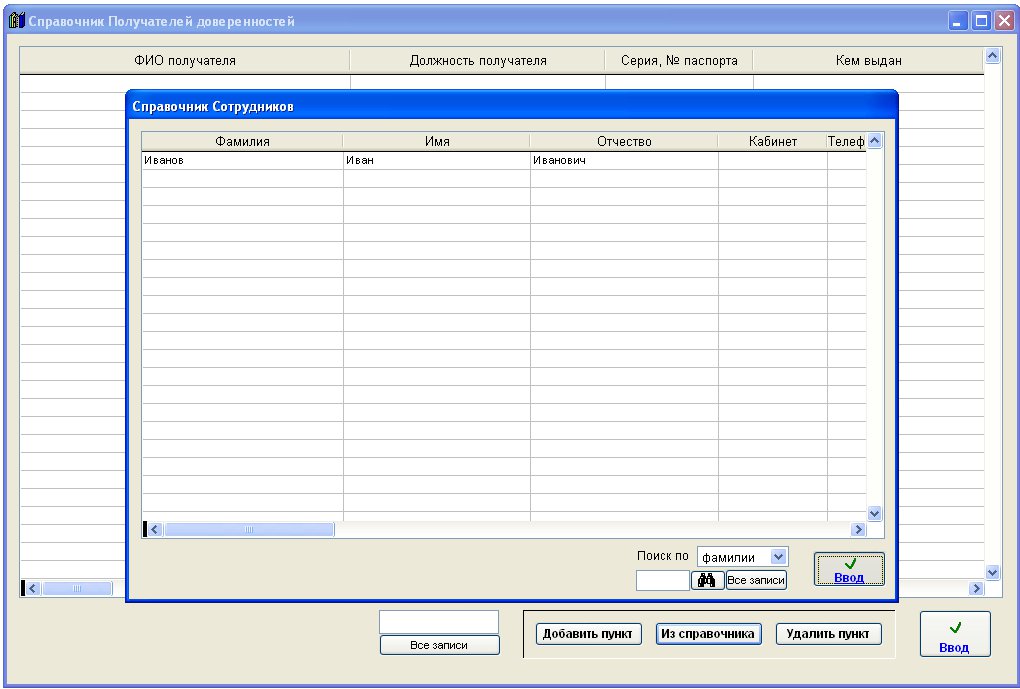Click the left arrow of the employee table's horizontal scrollbar
This screenshot has width=1020, height=689.
pos(155,529)
